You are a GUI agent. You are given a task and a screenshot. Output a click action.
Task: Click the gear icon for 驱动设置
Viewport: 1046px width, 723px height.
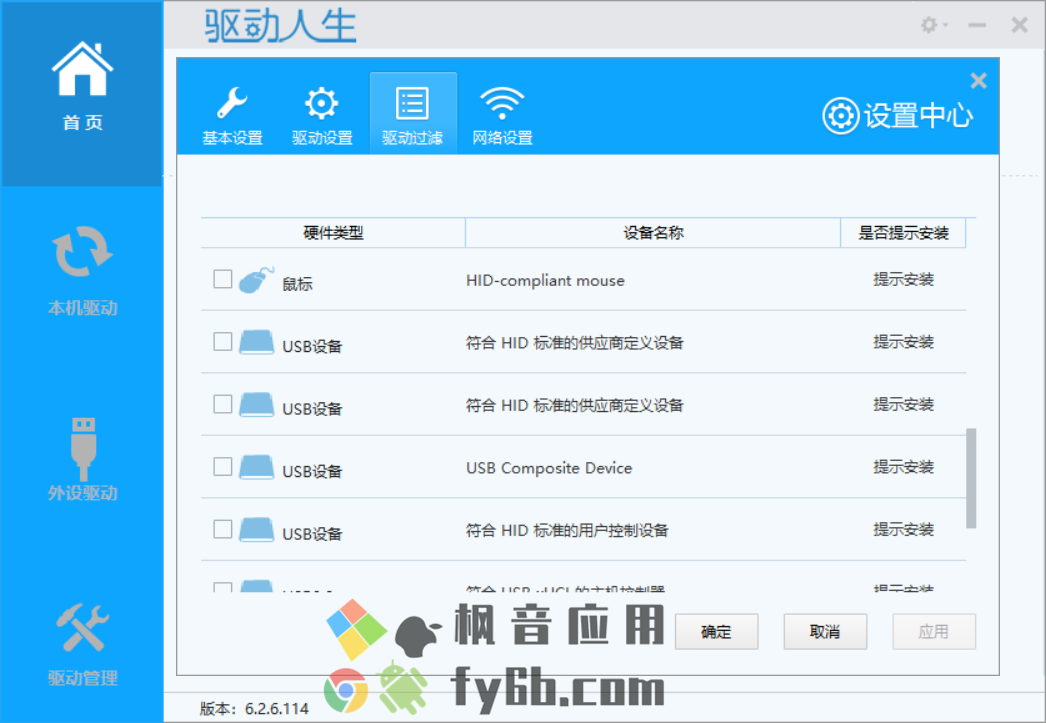click(x=322, y=103)
